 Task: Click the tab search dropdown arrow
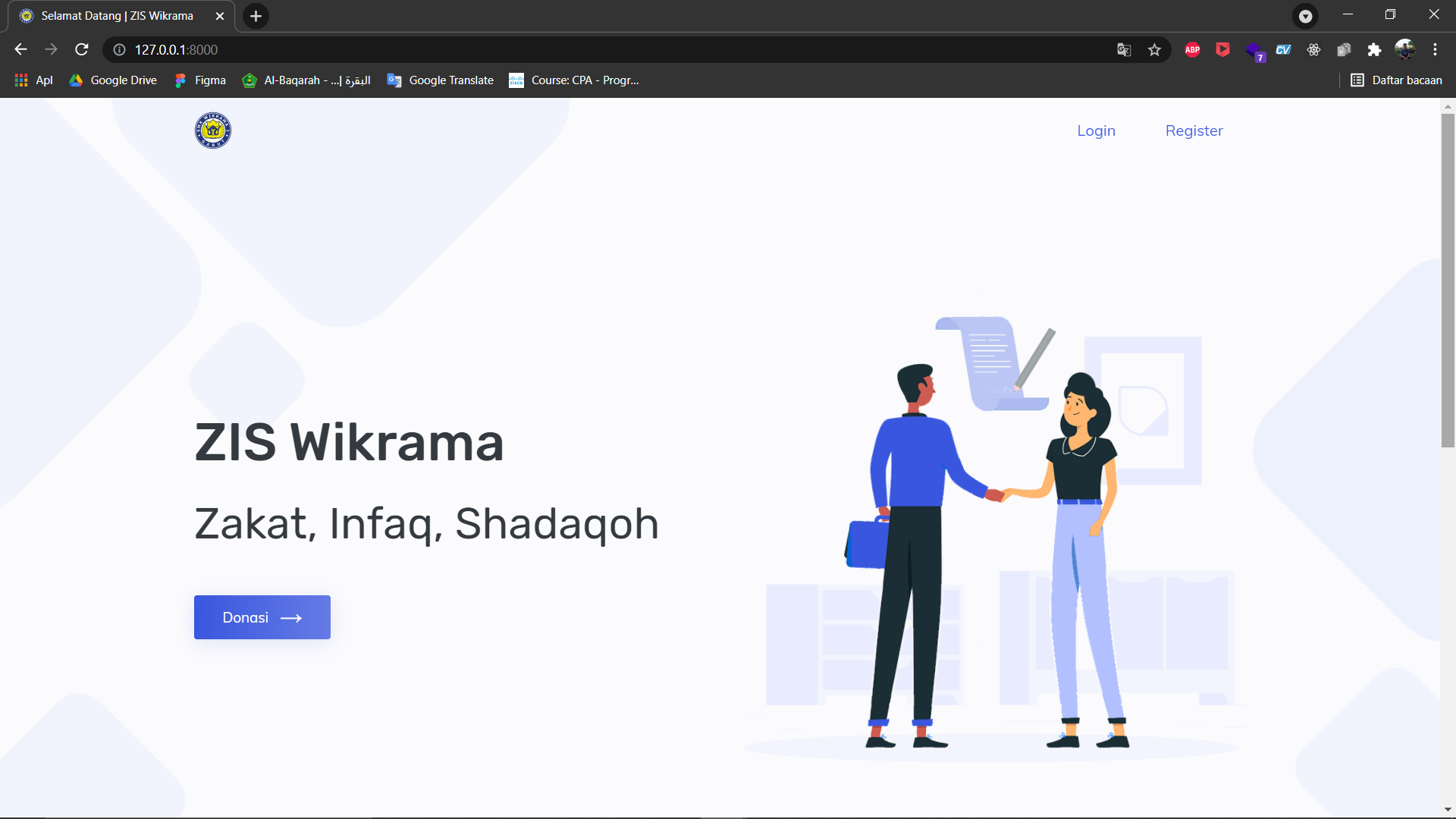(x=1305, y=16)
